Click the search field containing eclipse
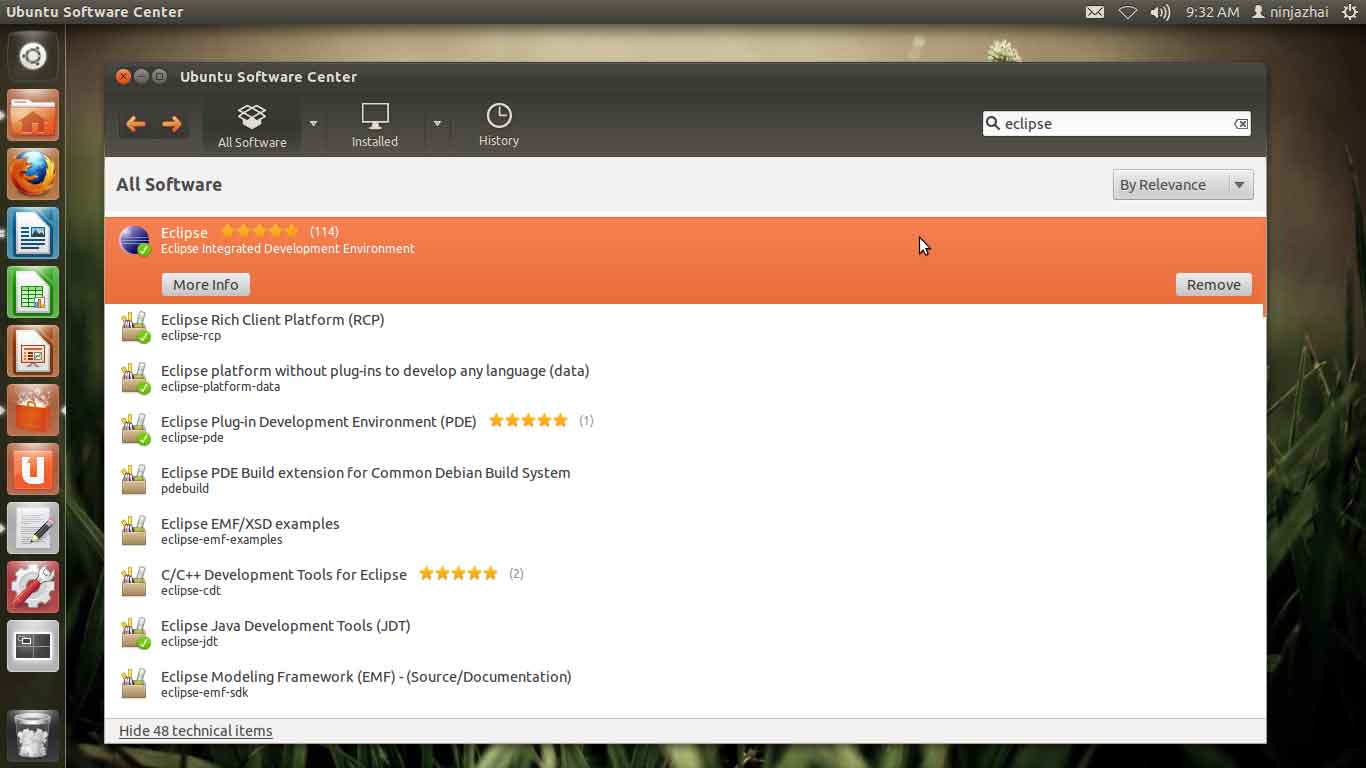1366x768 pixels. (x=1116, y=124)
